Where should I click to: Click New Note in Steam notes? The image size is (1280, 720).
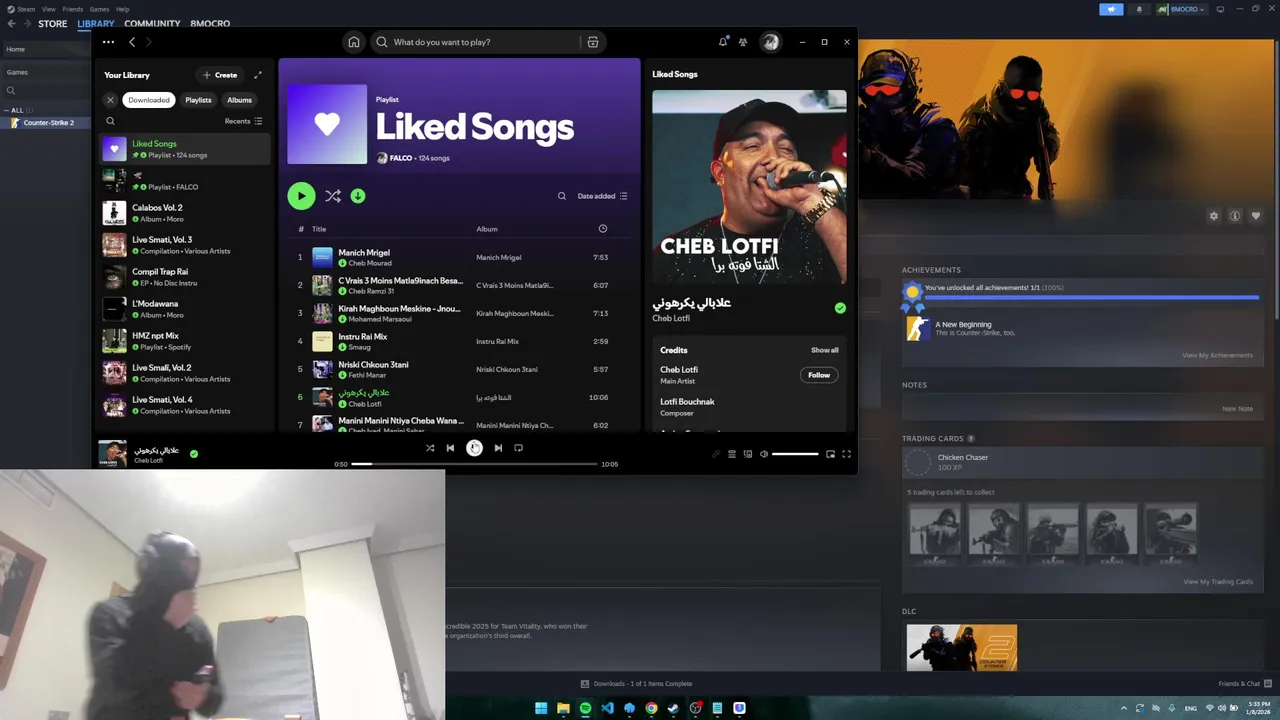point(1237,408)
